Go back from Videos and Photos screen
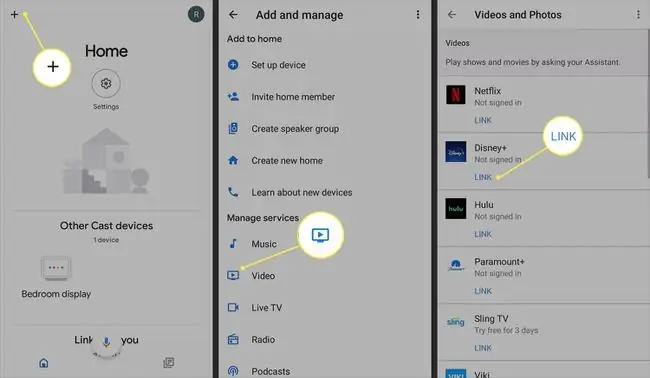Image resolution: width=650 pixels, height=378 pixels. coord(452,15)
